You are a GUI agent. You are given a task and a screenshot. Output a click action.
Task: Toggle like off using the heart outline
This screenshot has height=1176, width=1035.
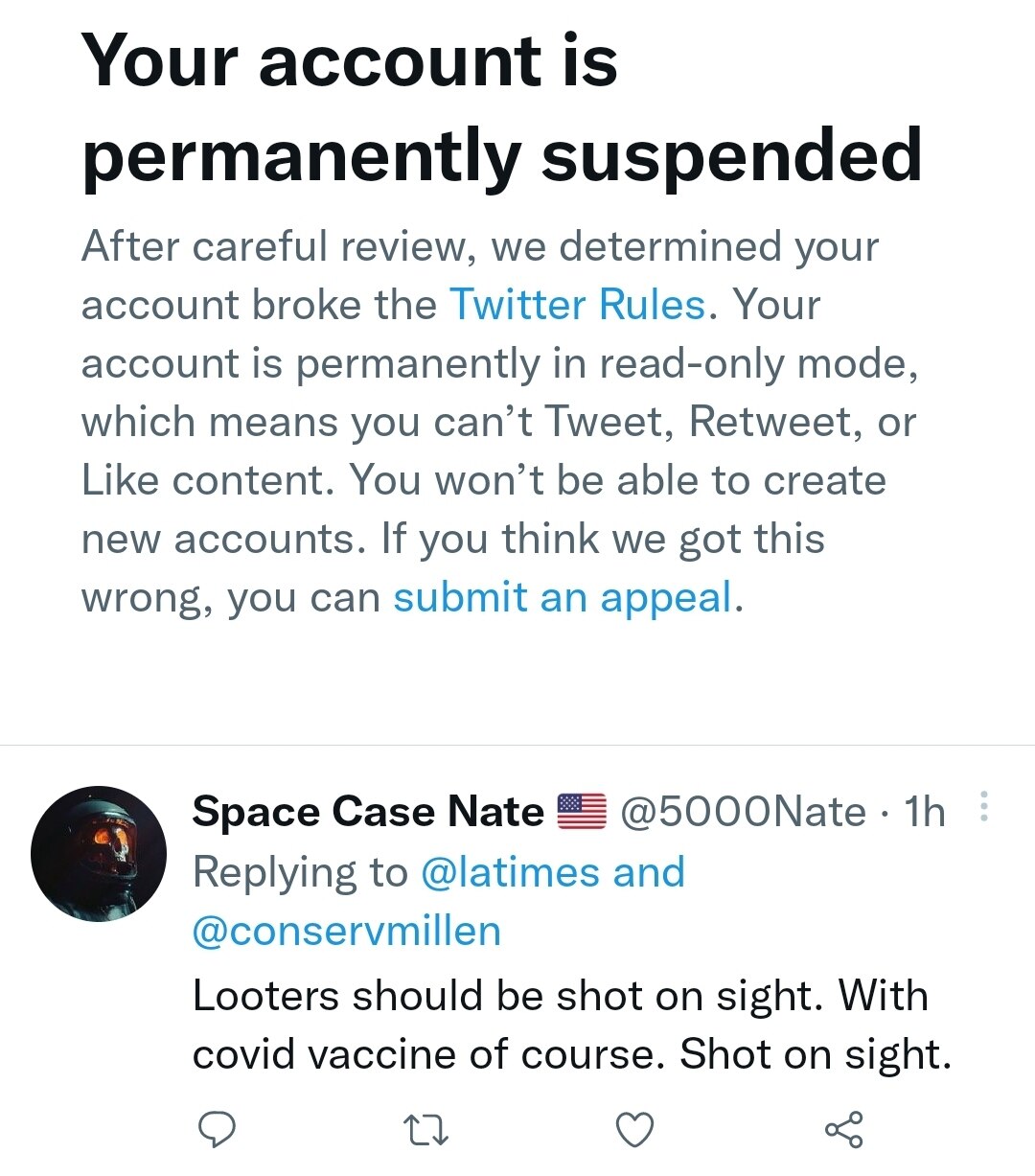coord(634,1131)
